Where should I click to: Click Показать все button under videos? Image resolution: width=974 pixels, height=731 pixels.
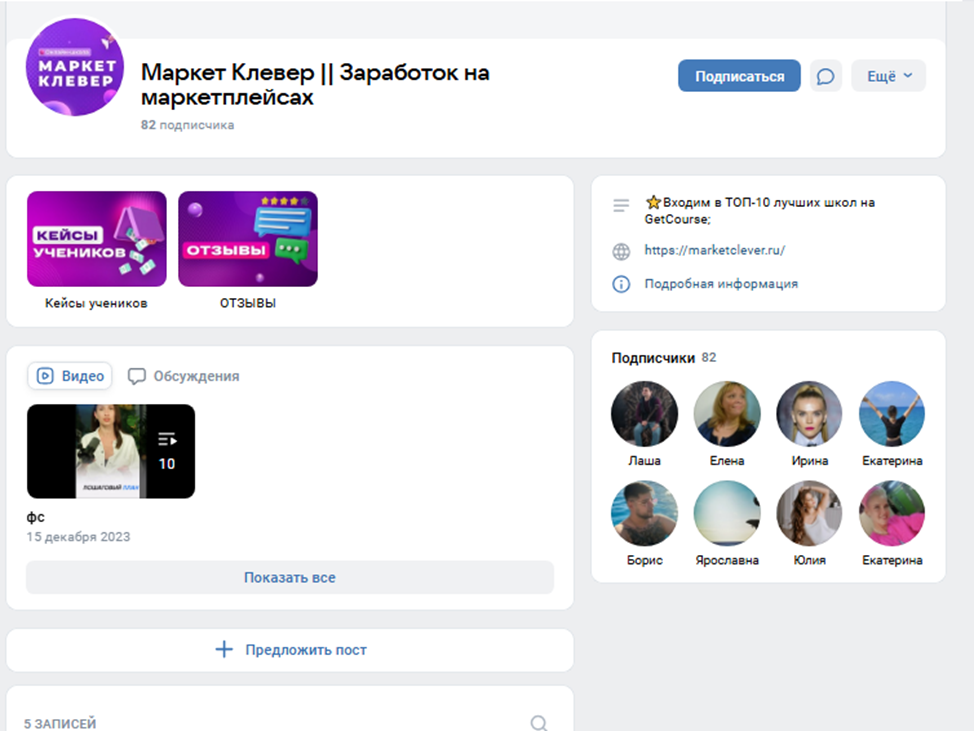290,578
